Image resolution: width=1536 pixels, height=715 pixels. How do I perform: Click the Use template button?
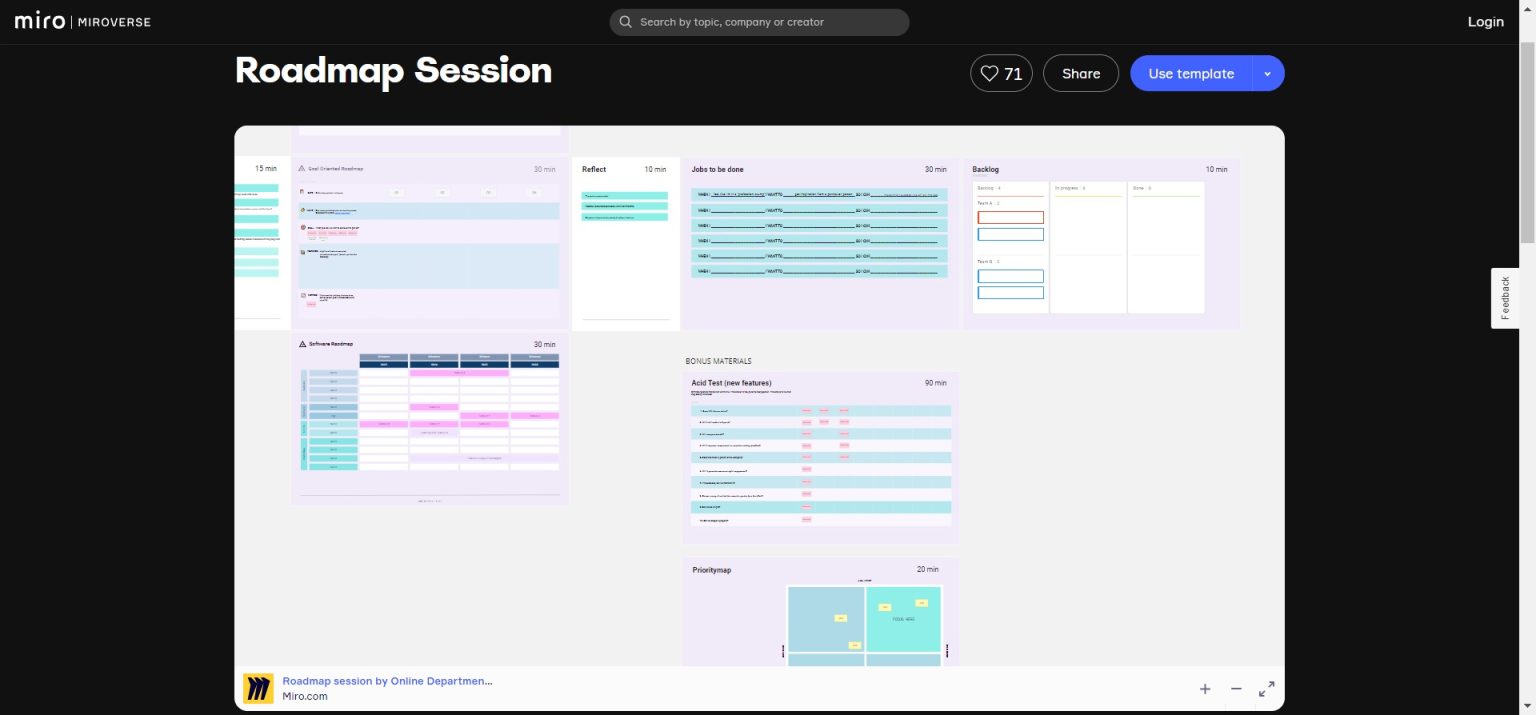pos(1191,73)
